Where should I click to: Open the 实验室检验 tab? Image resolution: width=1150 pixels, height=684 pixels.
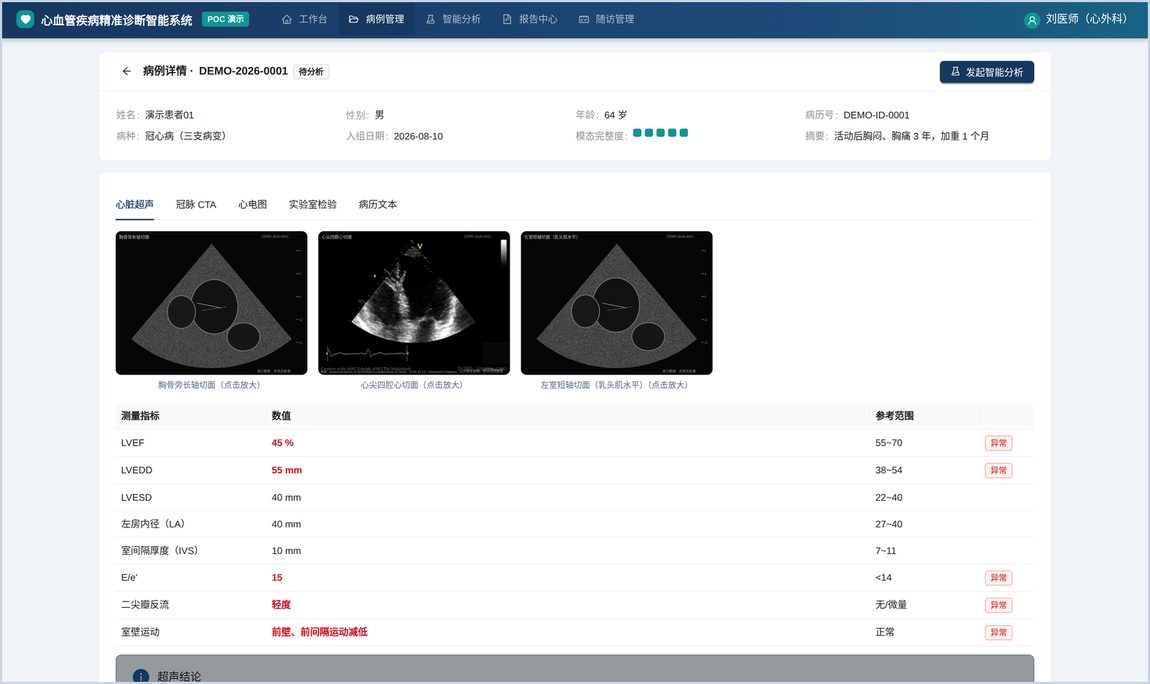tap(312, 205)
